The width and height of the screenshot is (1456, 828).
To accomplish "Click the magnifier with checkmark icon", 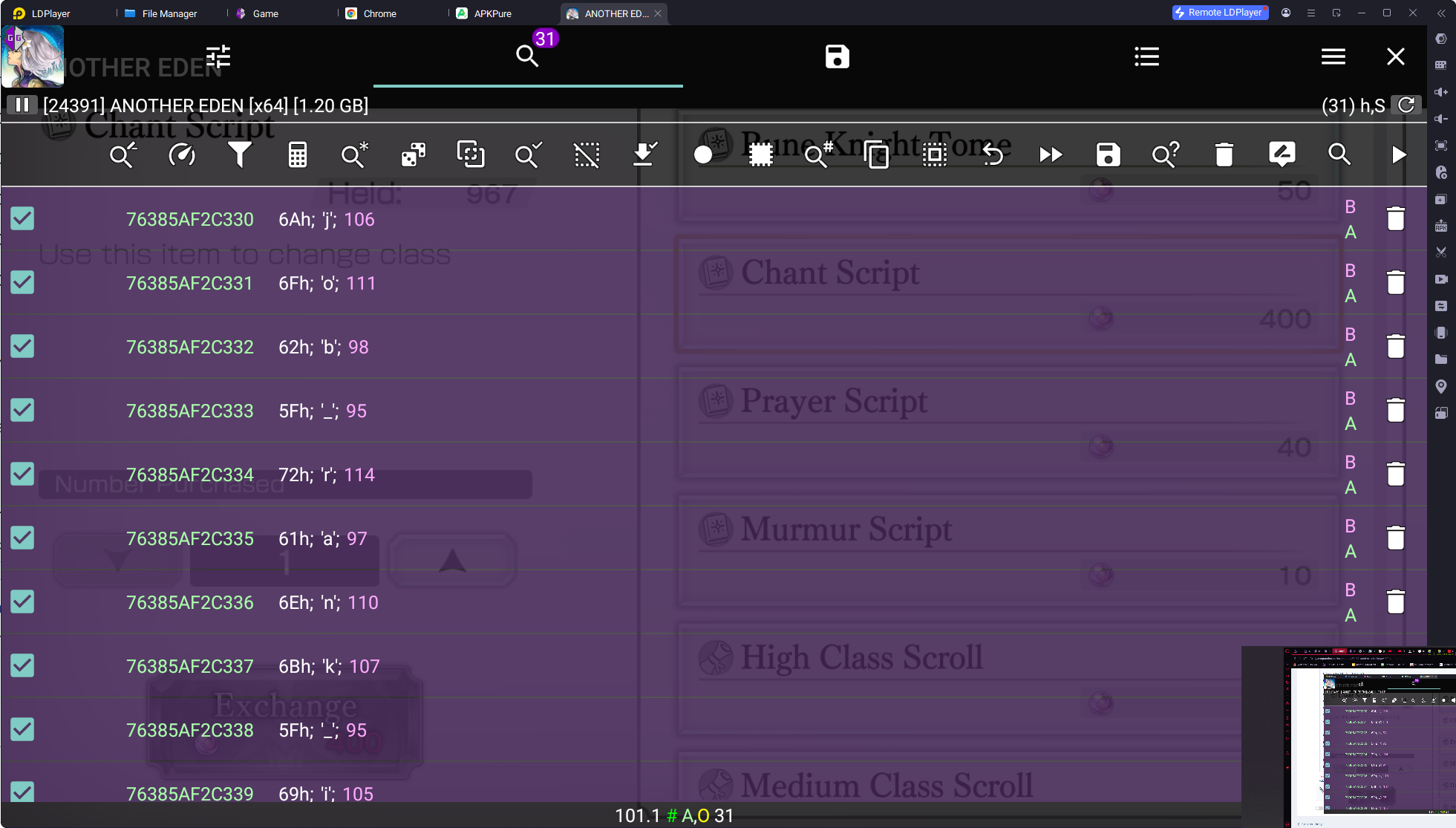I will [529, 154].
